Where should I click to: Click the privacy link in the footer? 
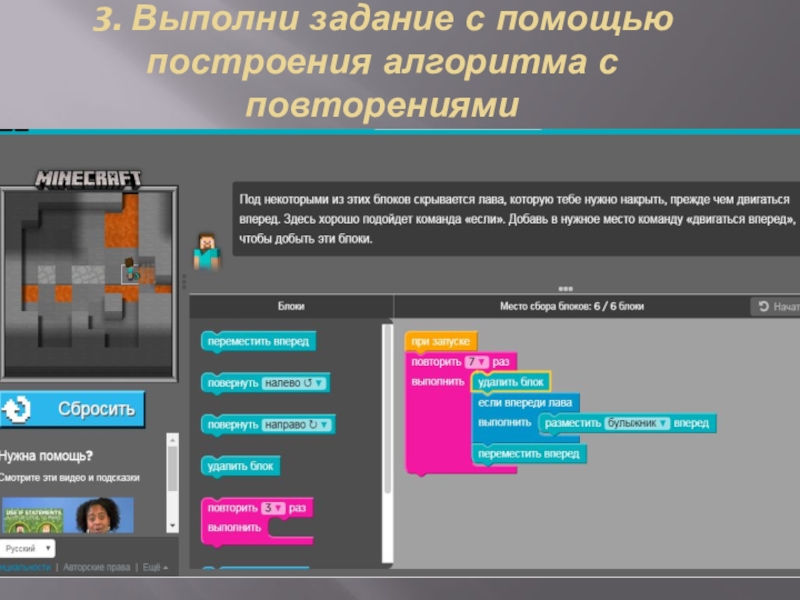click(x=26, y=567)
